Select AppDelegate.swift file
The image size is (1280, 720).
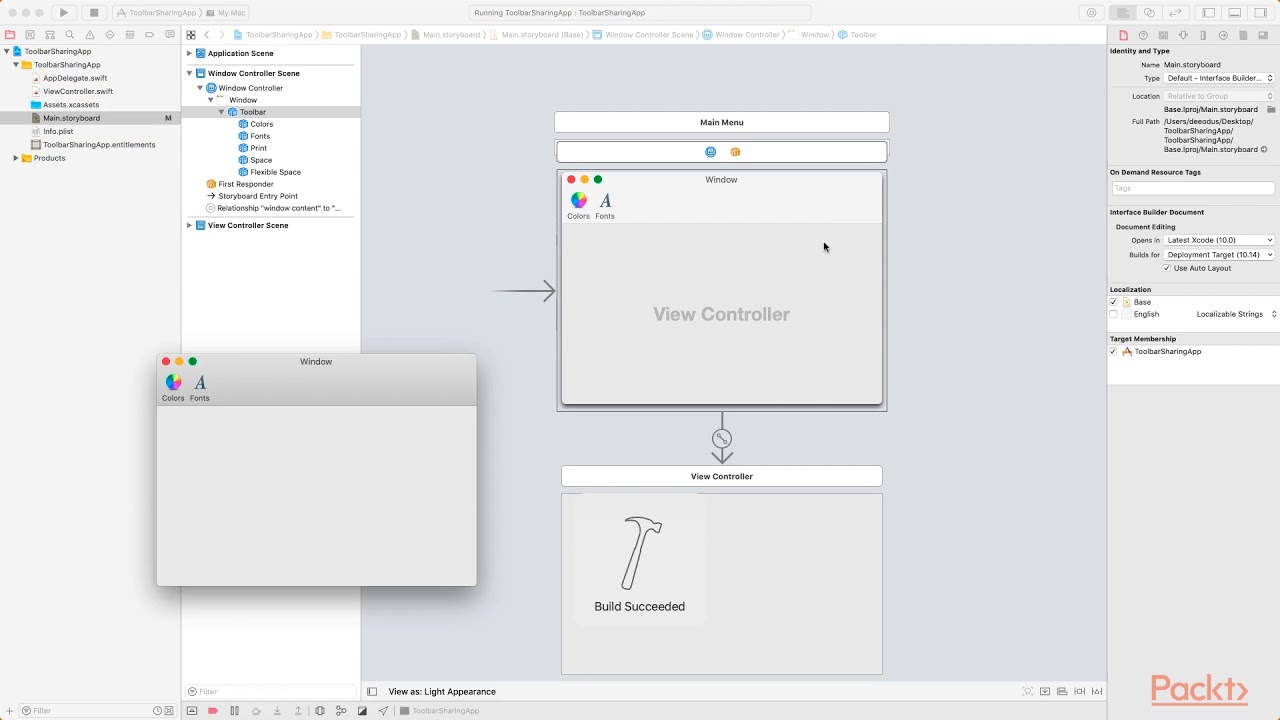(x=75, y=78)
